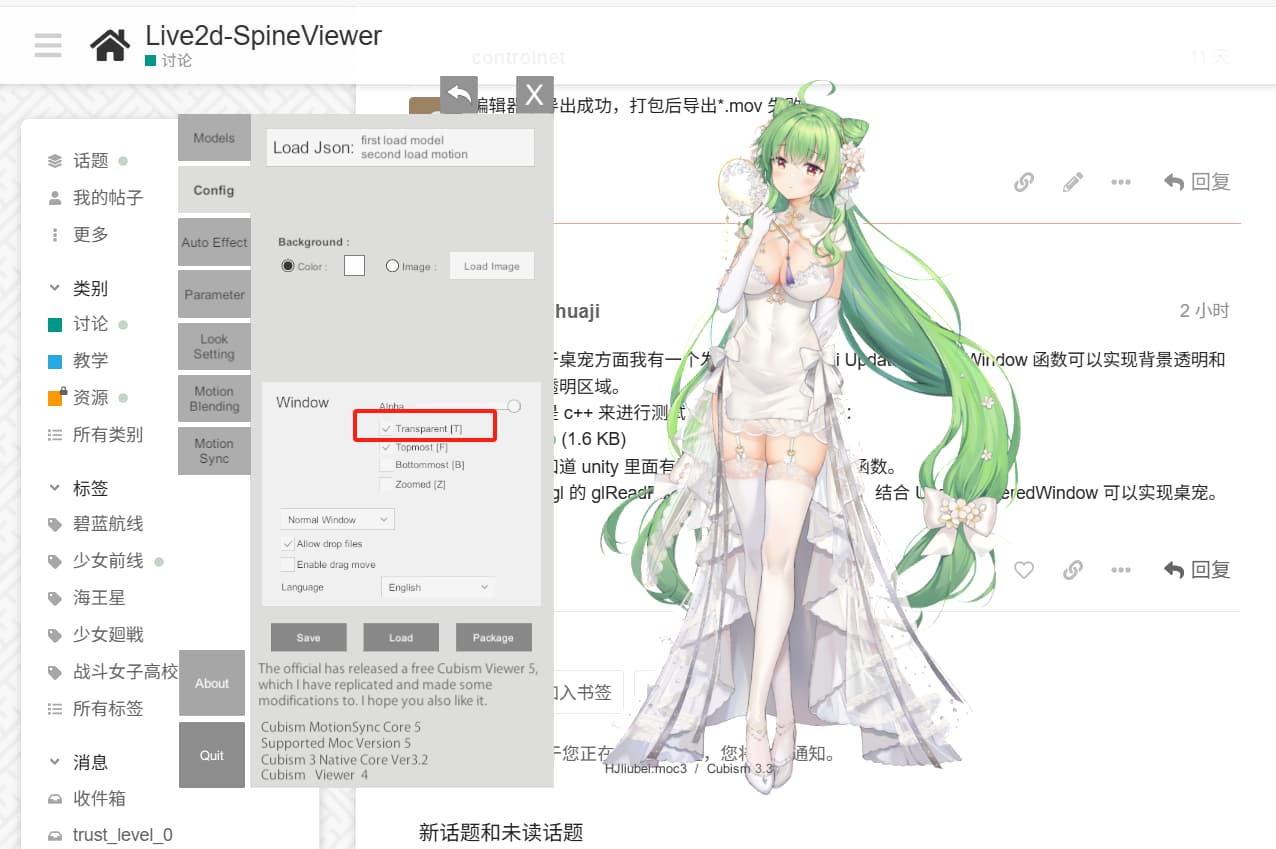Reply to the huaji post with 回复

(x=1197, y=570)
